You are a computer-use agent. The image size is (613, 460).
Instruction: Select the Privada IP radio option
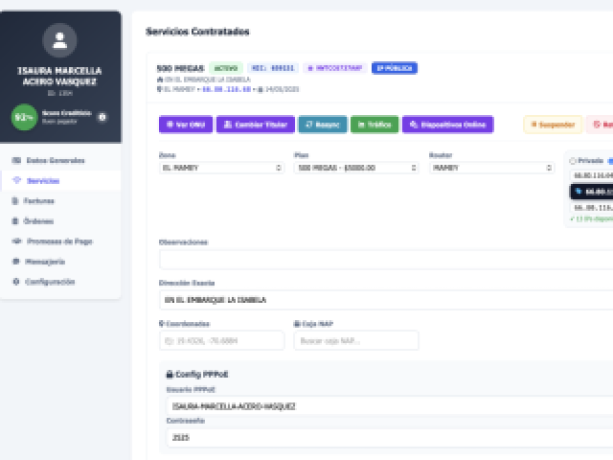573,161
